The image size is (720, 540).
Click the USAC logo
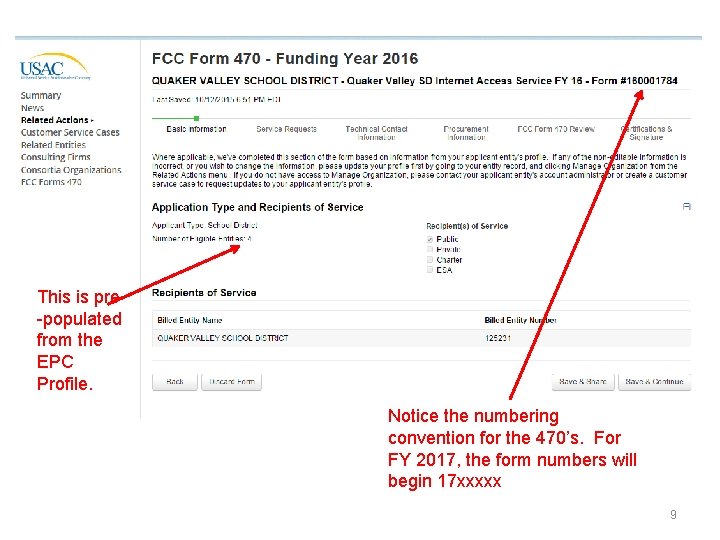55,67
